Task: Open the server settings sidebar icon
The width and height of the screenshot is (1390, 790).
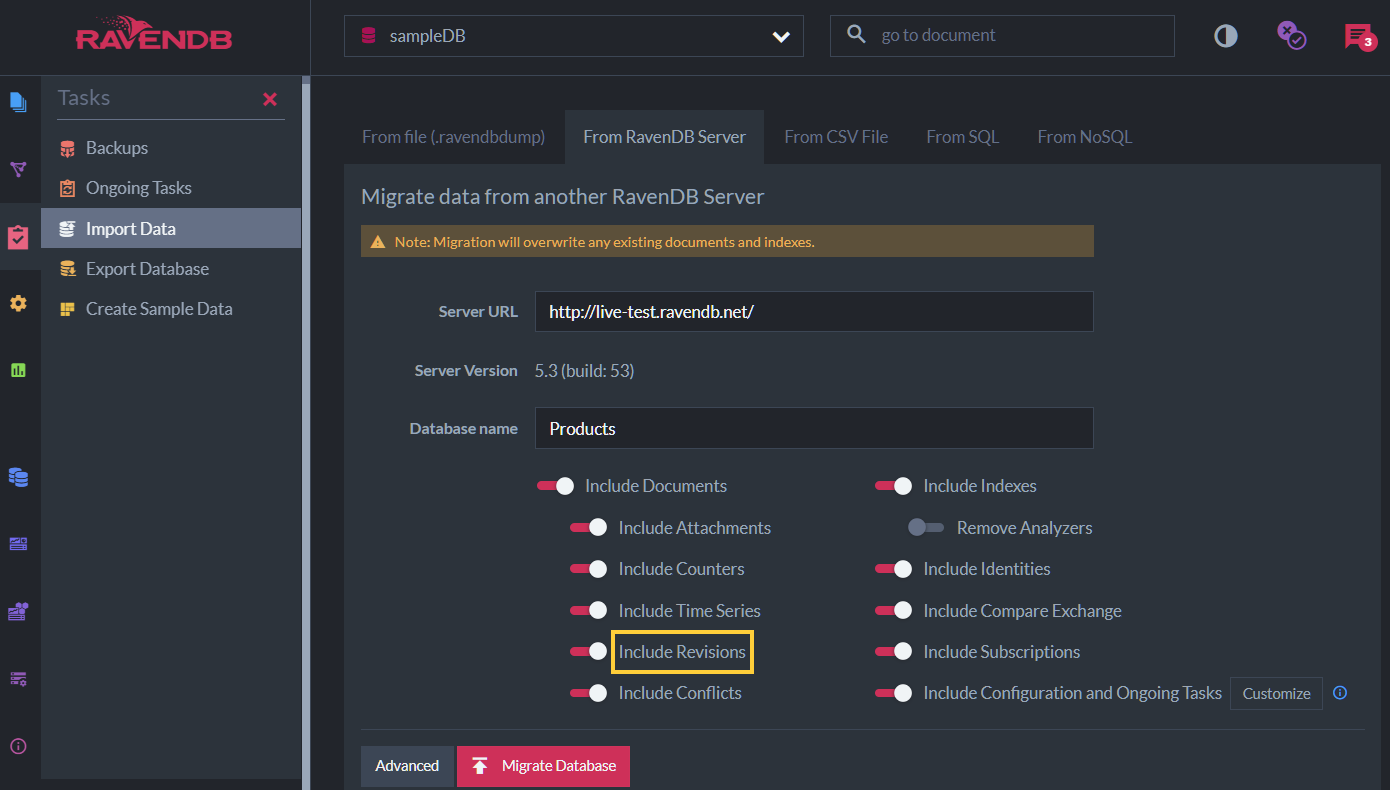Action: (x=18, y=679)
